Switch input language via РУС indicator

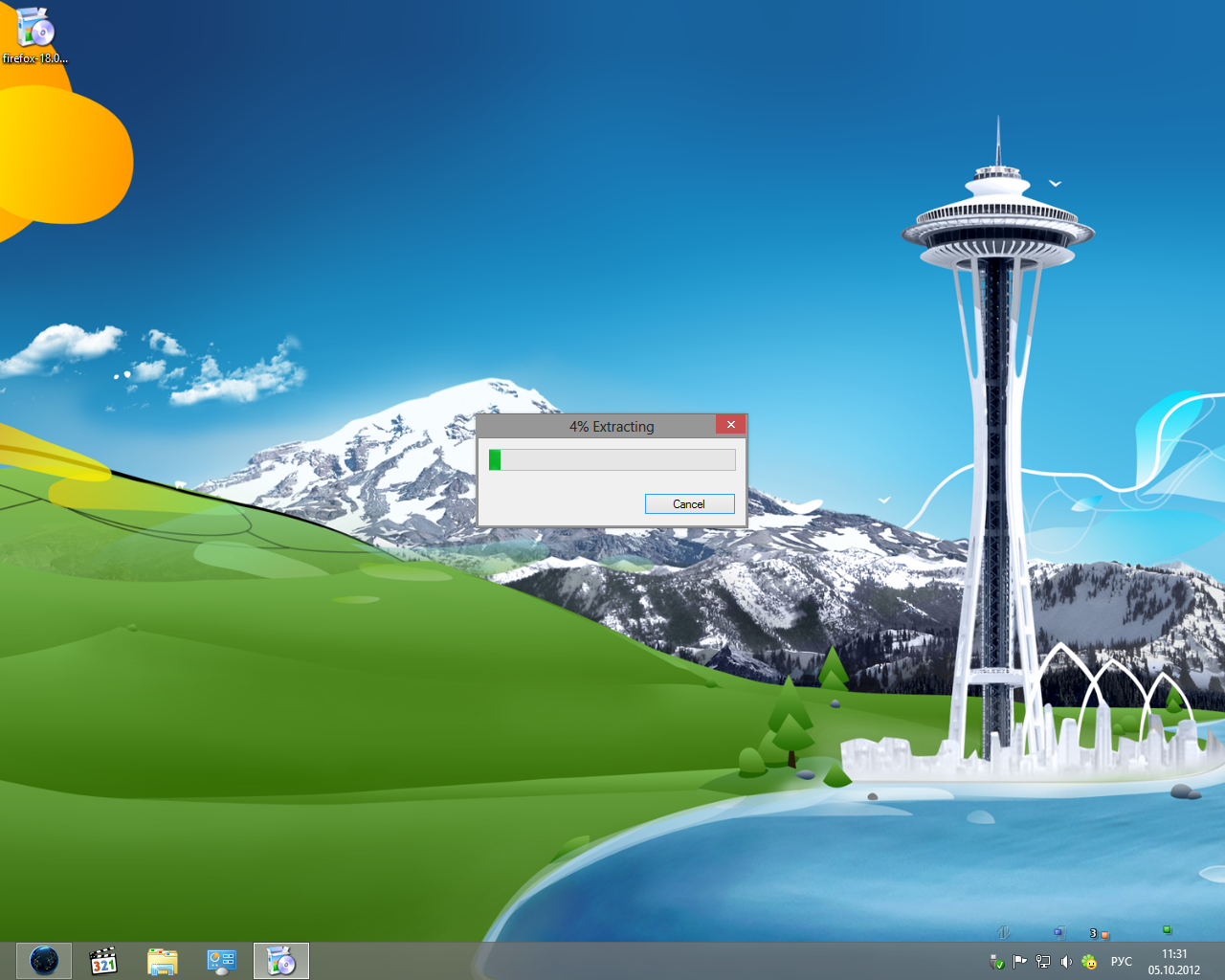click(1122, 962)
